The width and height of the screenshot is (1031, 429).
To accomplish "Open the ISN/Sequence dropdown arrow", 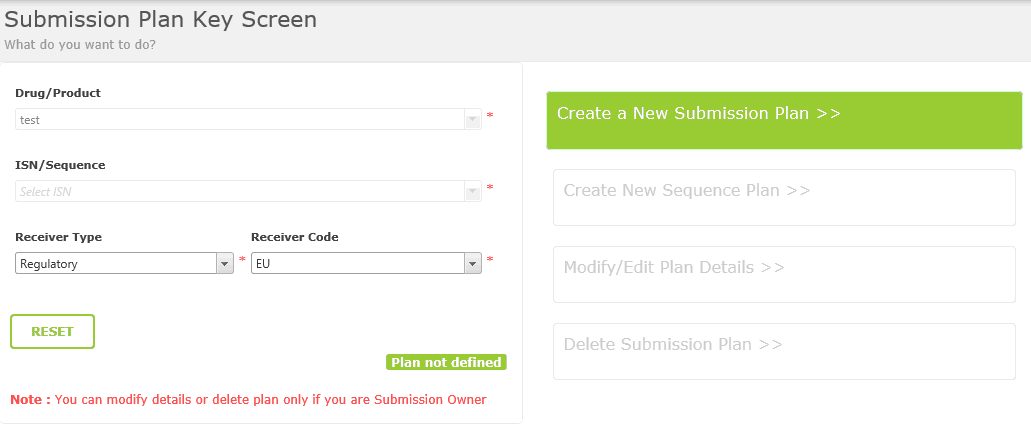I will point(473,191).
